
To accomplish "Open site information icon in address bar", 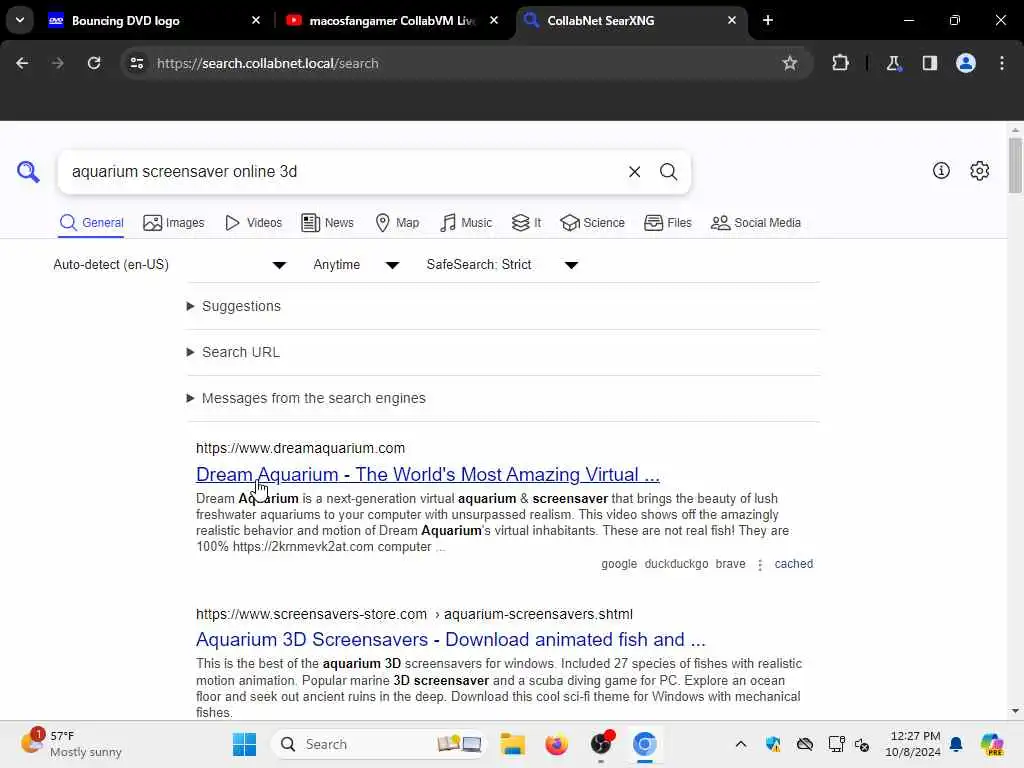I will click(136, 63).
